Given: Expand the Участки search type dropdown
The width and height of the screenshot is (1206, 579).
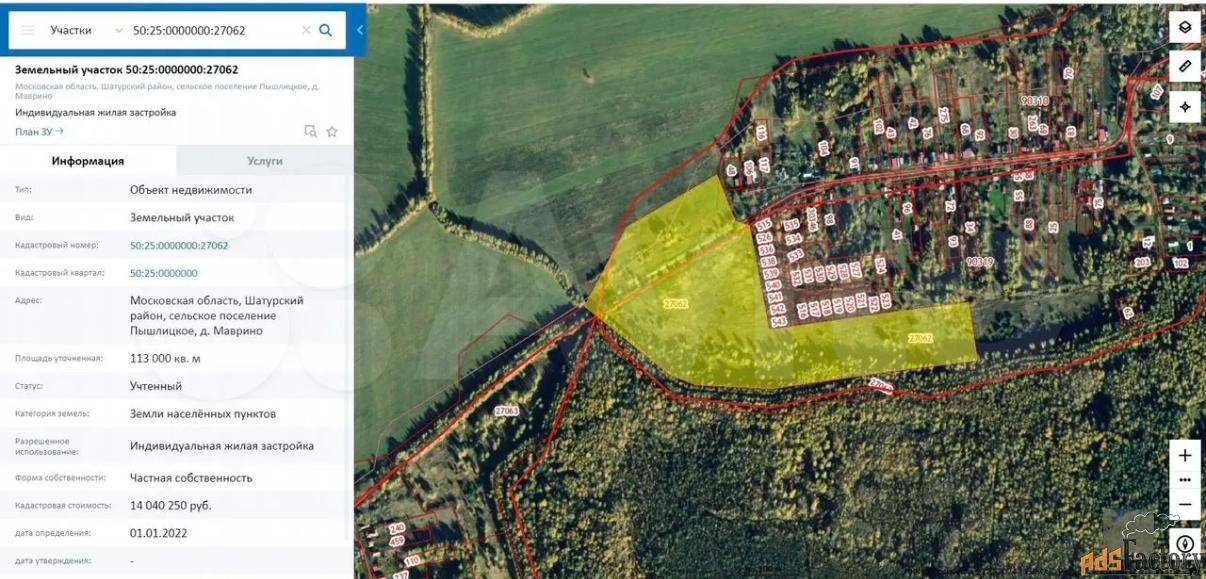Looking at the screenshot, I should (x=120, y=30).
